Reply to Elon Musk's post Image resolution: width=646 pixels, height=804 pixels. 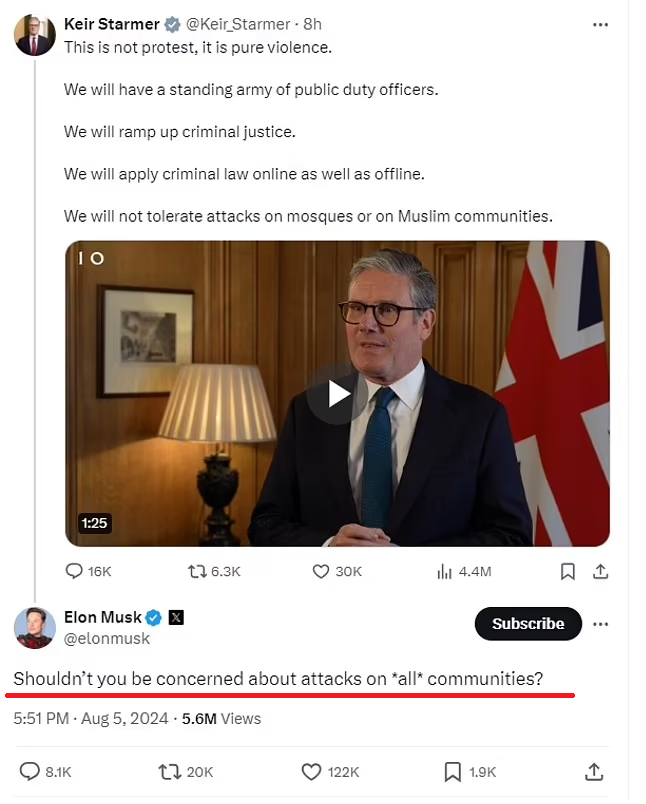tap(30, 772)
